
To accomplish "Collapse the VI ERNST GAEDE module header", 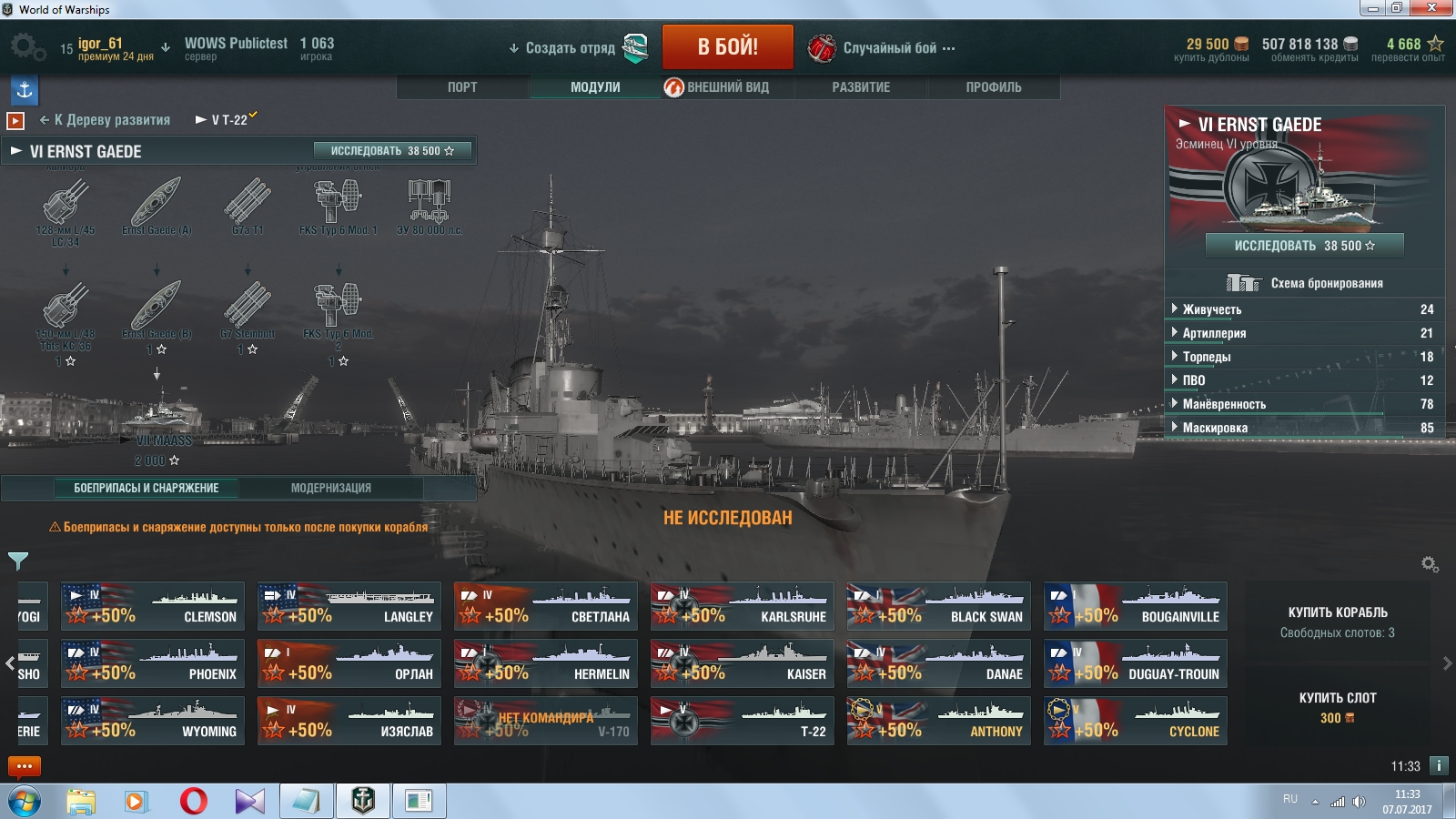I will [16, 151].
